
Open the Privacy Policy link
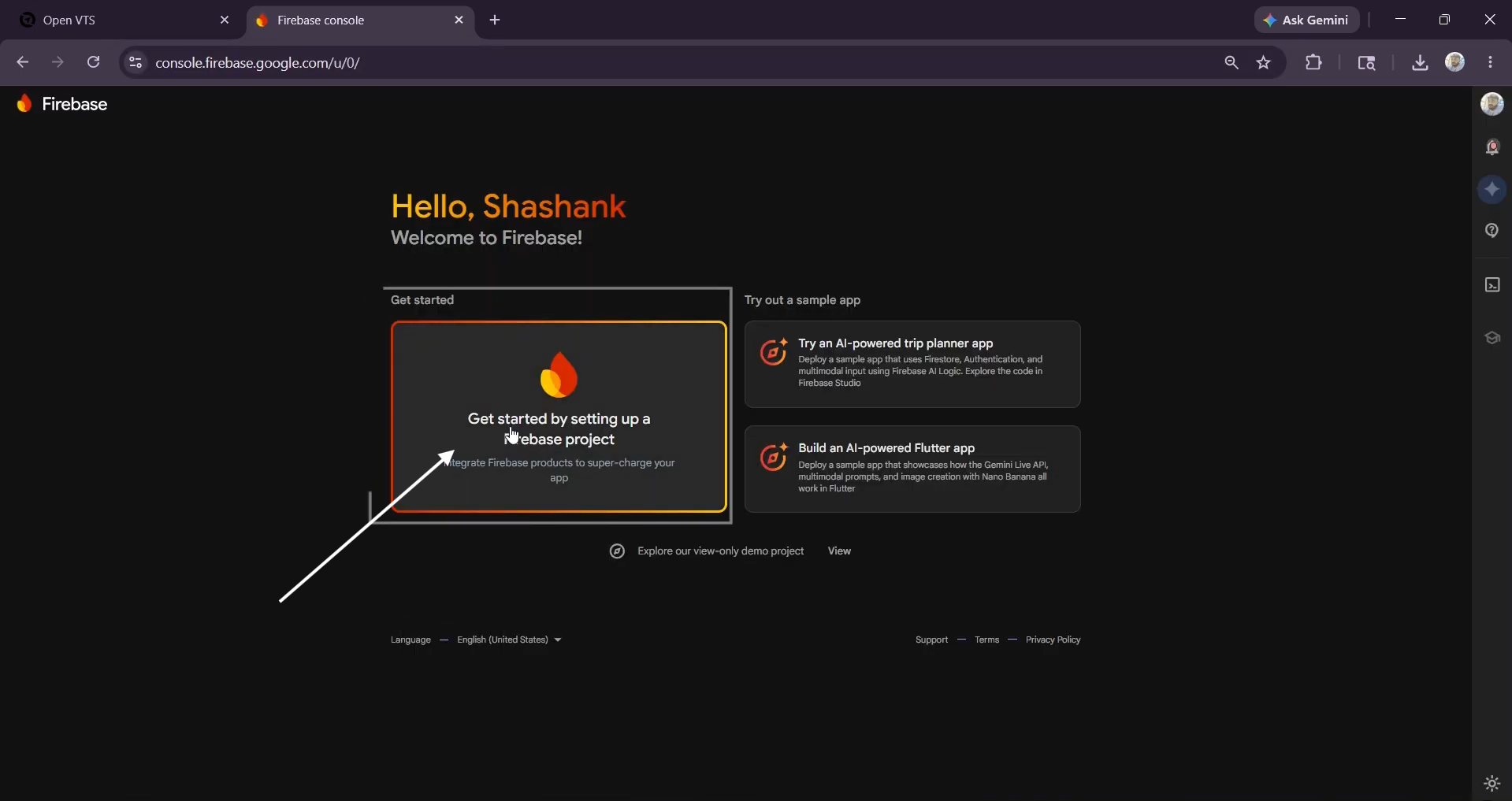(1053, 640)
